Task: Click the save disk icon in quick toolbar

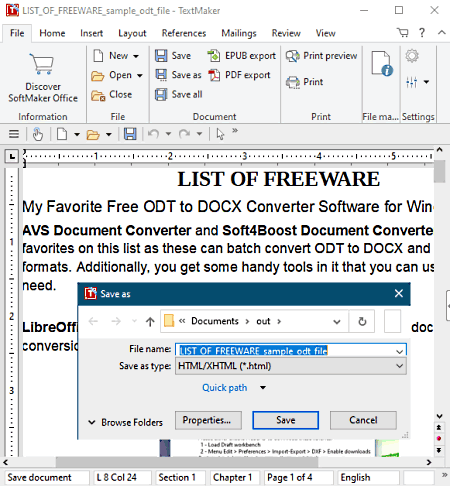Action: (130, 134)
